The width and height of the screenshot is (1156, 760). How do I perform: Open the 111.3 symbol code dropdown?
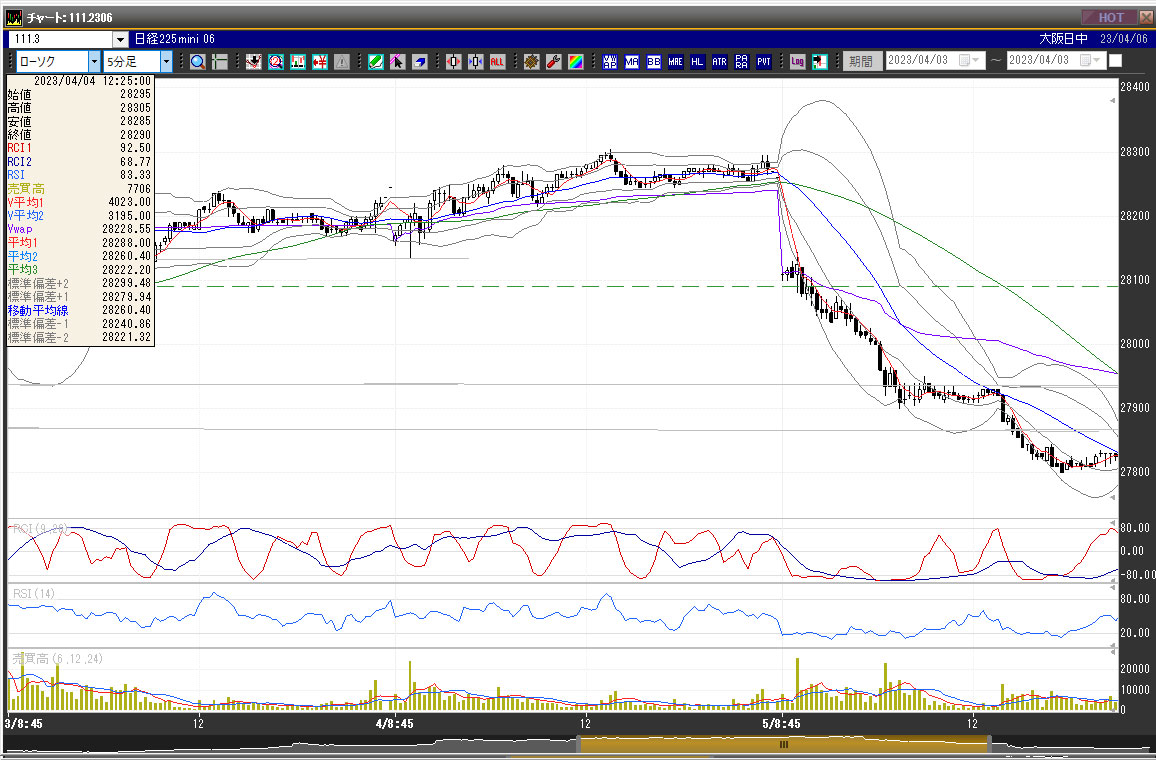tap(120, 39)
